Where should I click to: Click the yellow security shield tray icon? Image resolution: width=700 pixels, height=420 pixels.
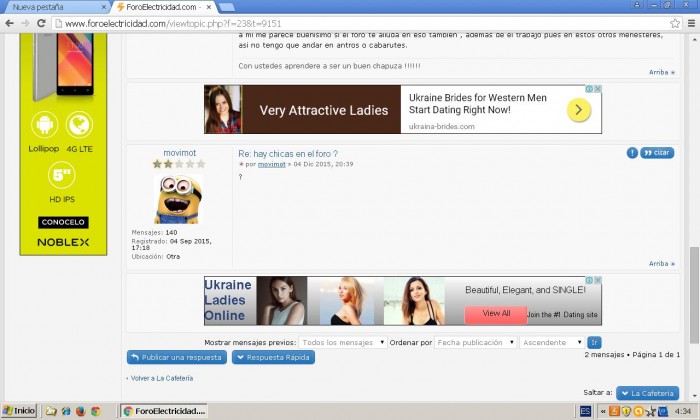626,411
